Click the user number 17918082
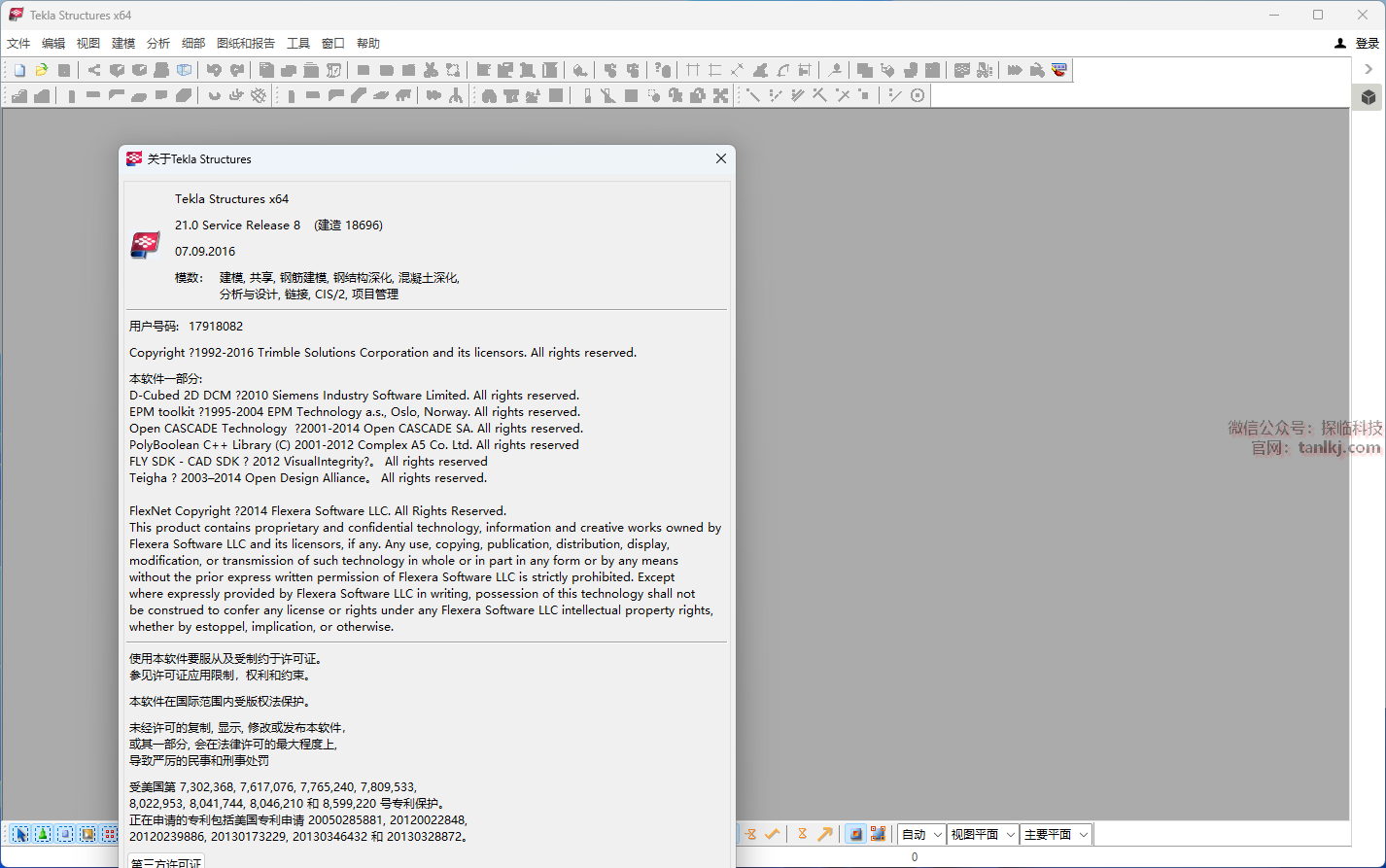1386x868 pixels. coord(216,327)
